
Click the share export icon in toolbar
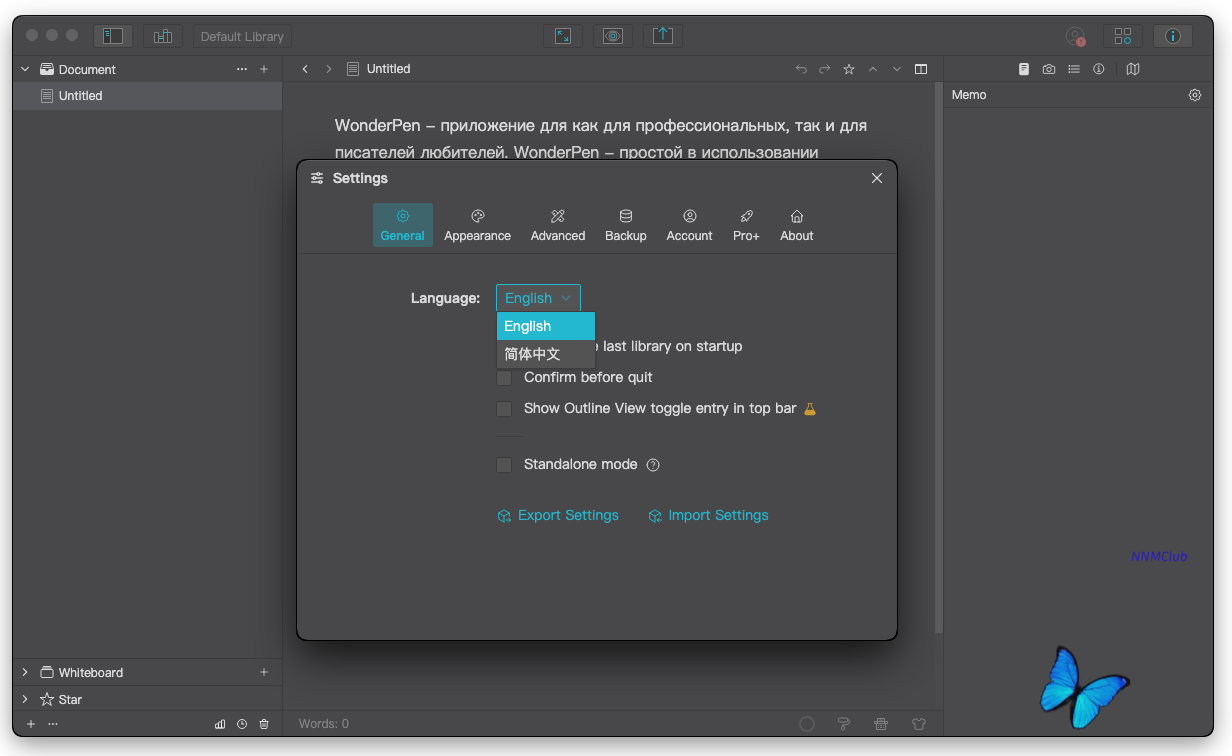click(x=662, y=36)
